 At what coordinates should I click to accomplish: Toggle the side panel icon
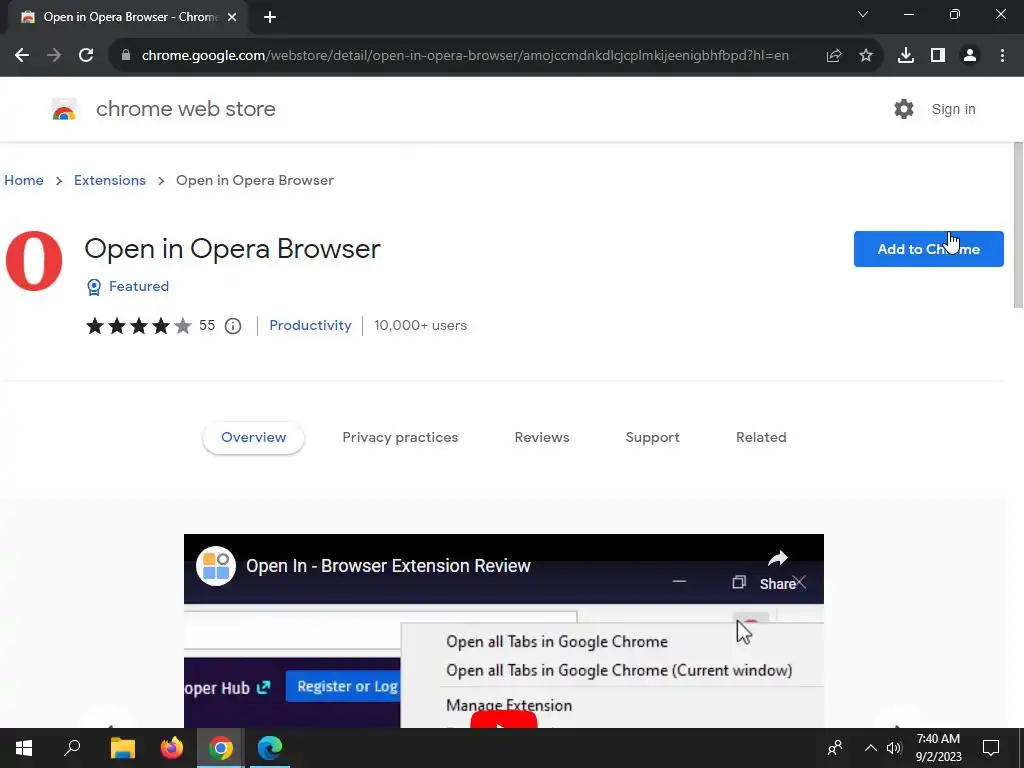pyautogui.click(x=938, y=56)
